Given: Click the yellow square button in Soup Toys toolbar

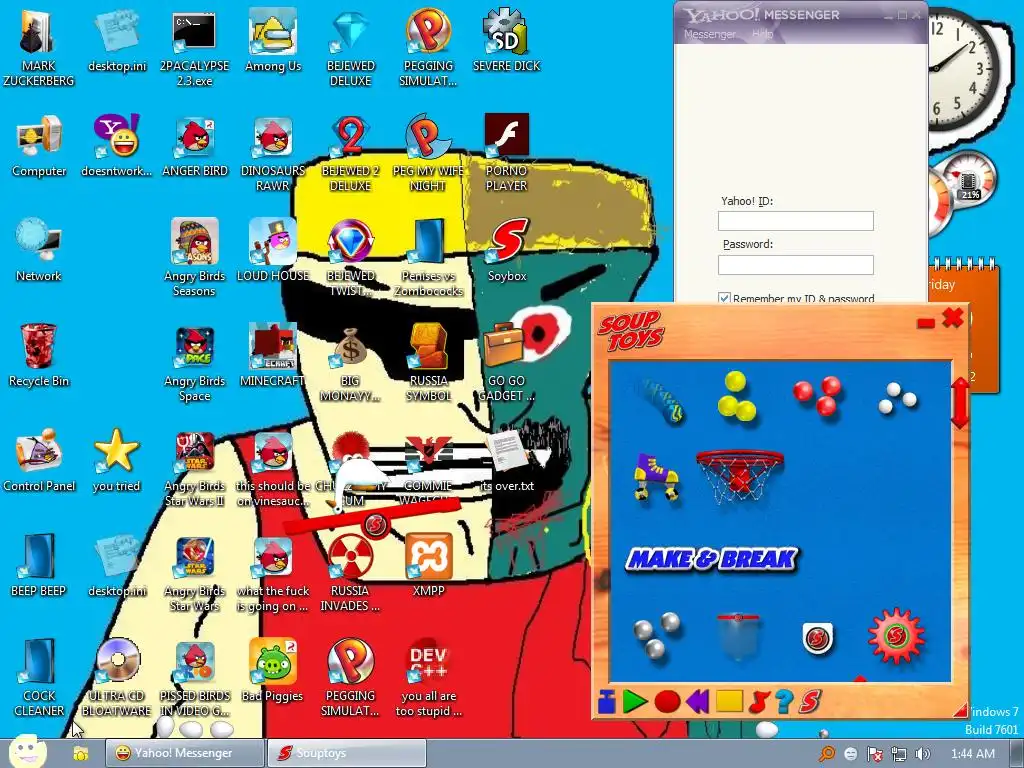Looking at the screenshot, I should (729, 701).
